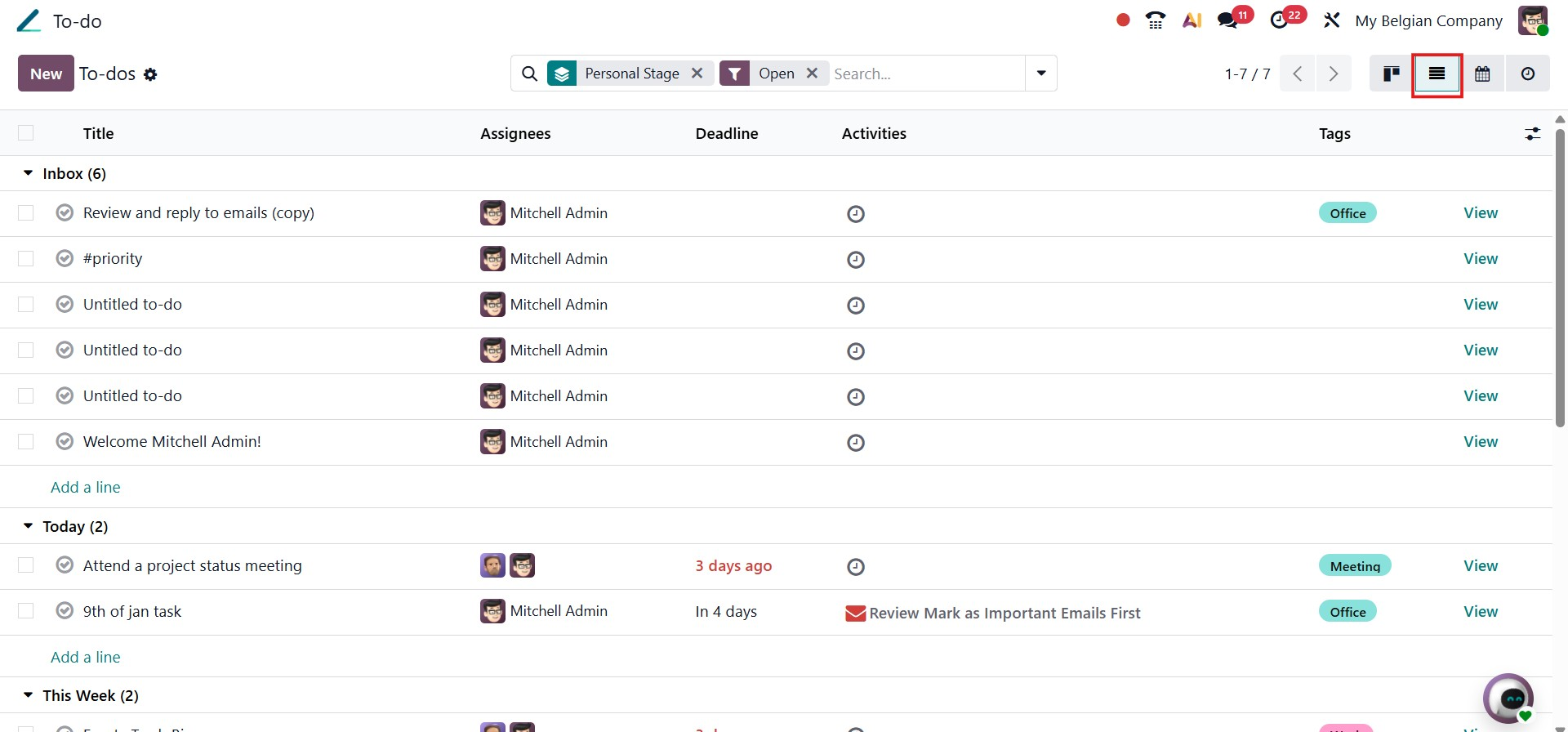View the '9th of jan task' to-do

point(1481,611)
